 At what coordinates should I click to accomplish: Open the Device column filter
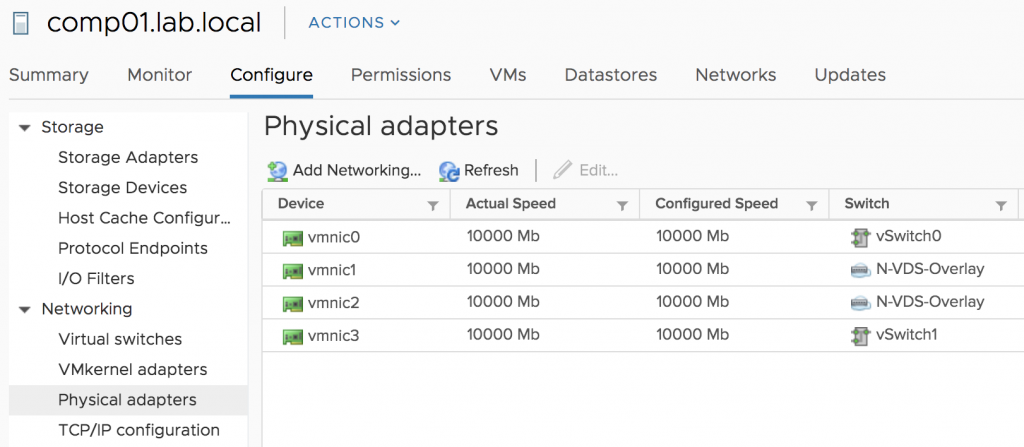[432, 205]
